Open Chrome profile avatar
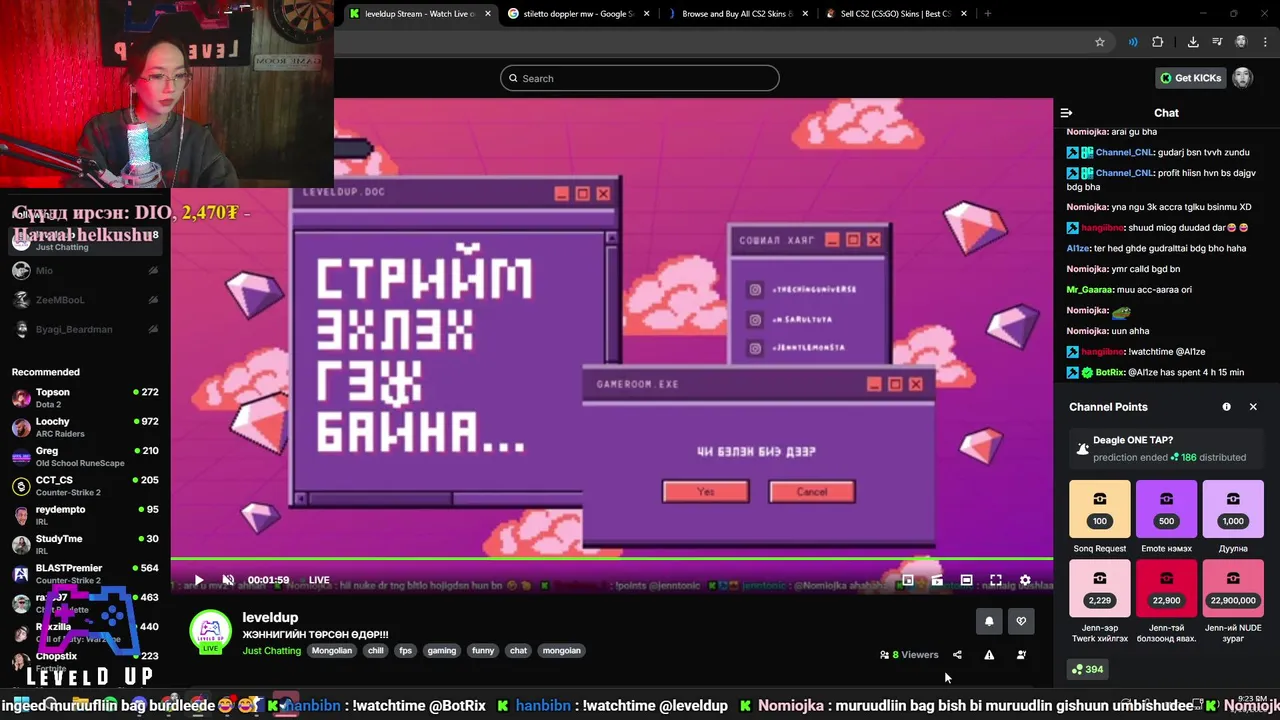The height and width of the screenshot is (720, 1280). [1241, 42]
